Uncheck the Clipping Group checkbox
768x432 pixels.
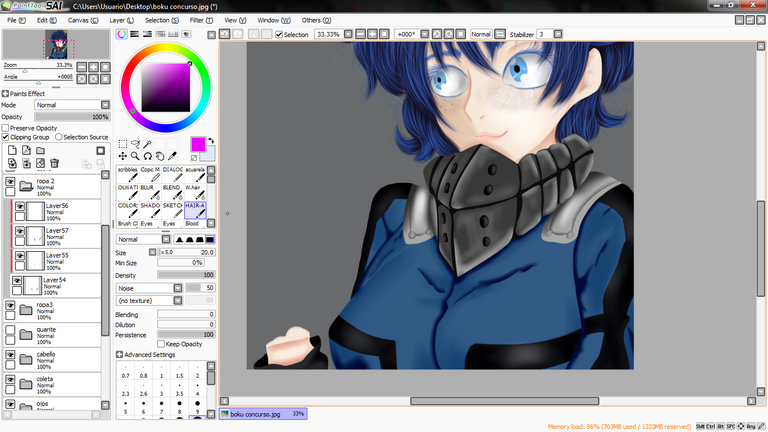(5, 137)
